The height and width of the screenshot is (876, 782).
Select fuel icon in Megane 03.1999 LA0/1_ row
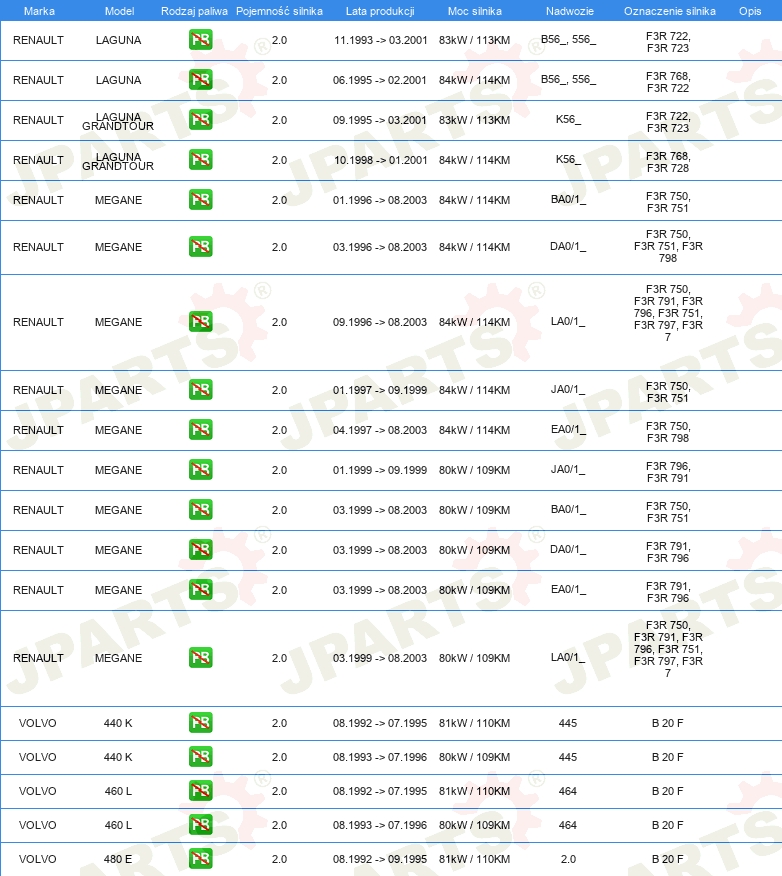[201, 658]
